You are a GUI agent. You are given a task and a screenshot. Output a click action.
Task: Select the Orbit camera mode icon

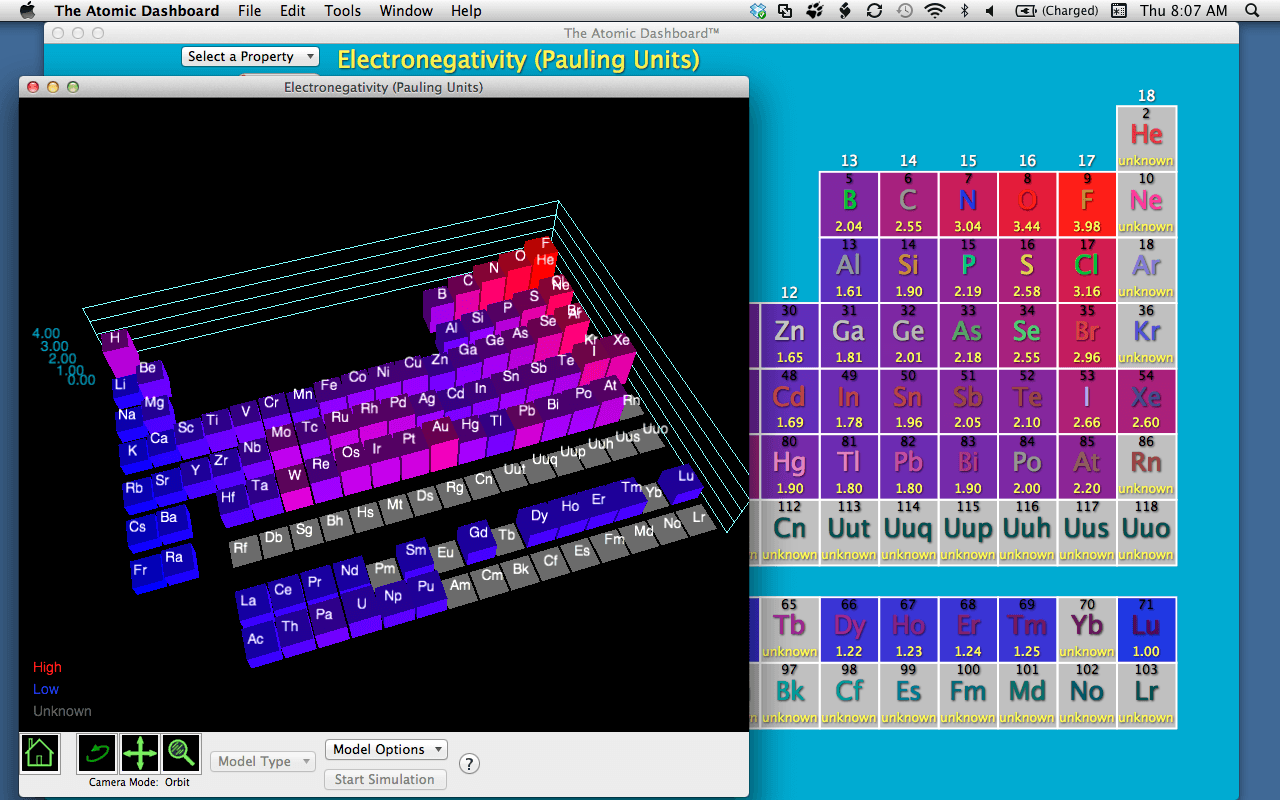click(x=97, y=753)
